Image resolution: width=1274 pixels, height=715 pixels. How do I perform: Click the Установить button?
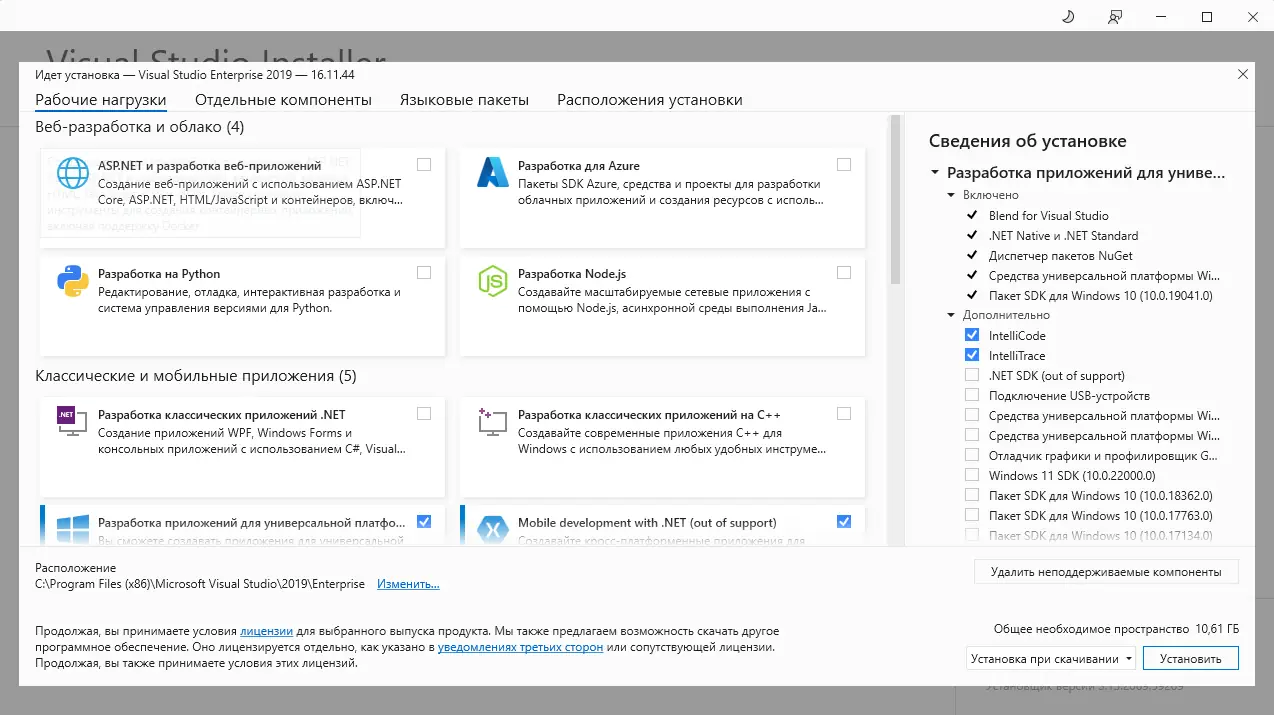tap(1191, 659)
